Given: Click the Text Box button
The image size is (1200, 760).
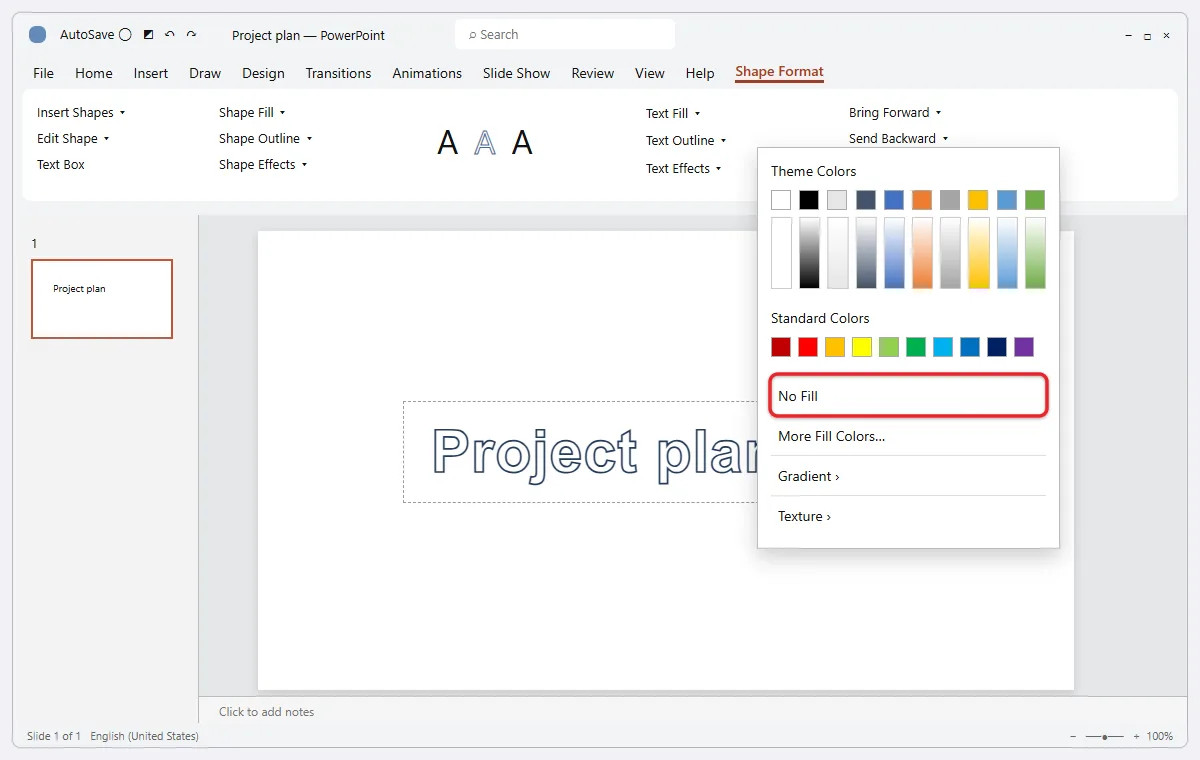Looking at the screenshot, I should coord(61,164).
